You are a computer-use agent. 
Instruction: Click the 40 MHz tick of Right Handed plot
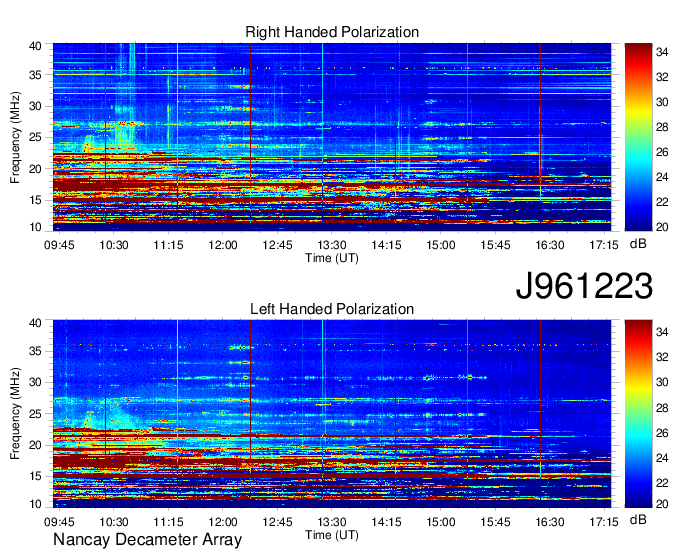click(x=35, y=46)
